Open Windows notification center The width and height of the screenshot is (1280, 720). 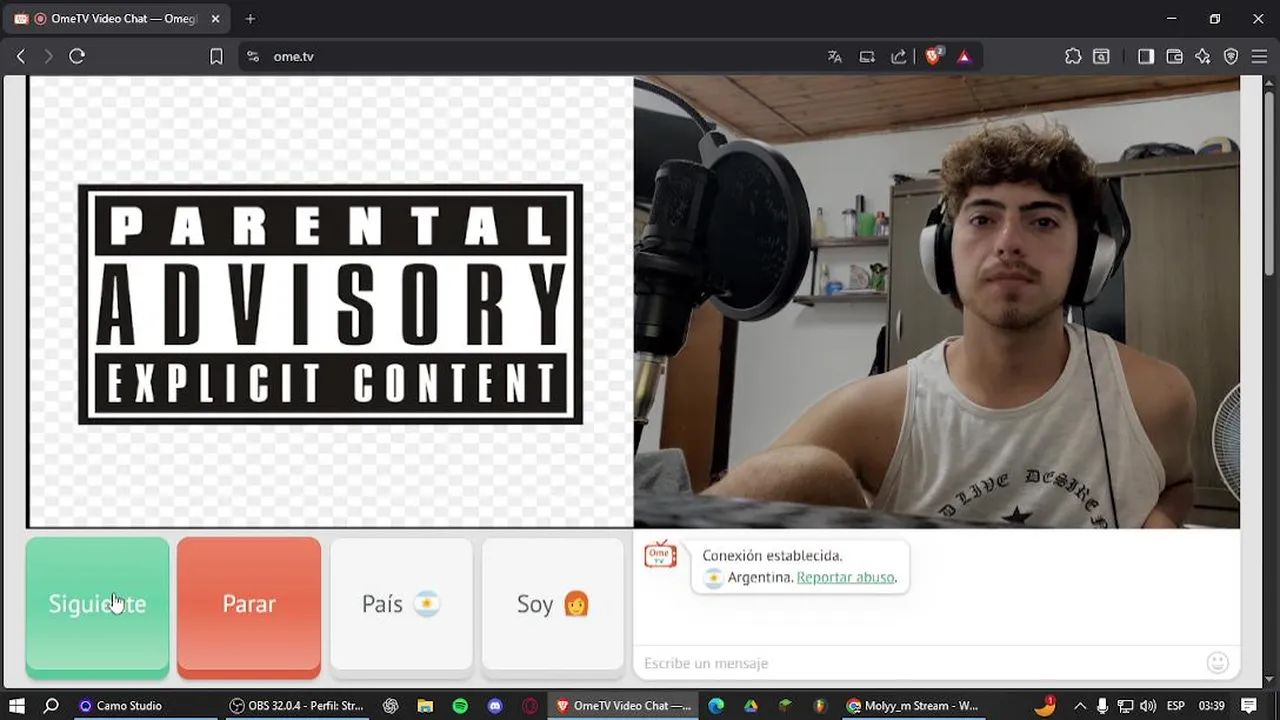pos(1249,706)
